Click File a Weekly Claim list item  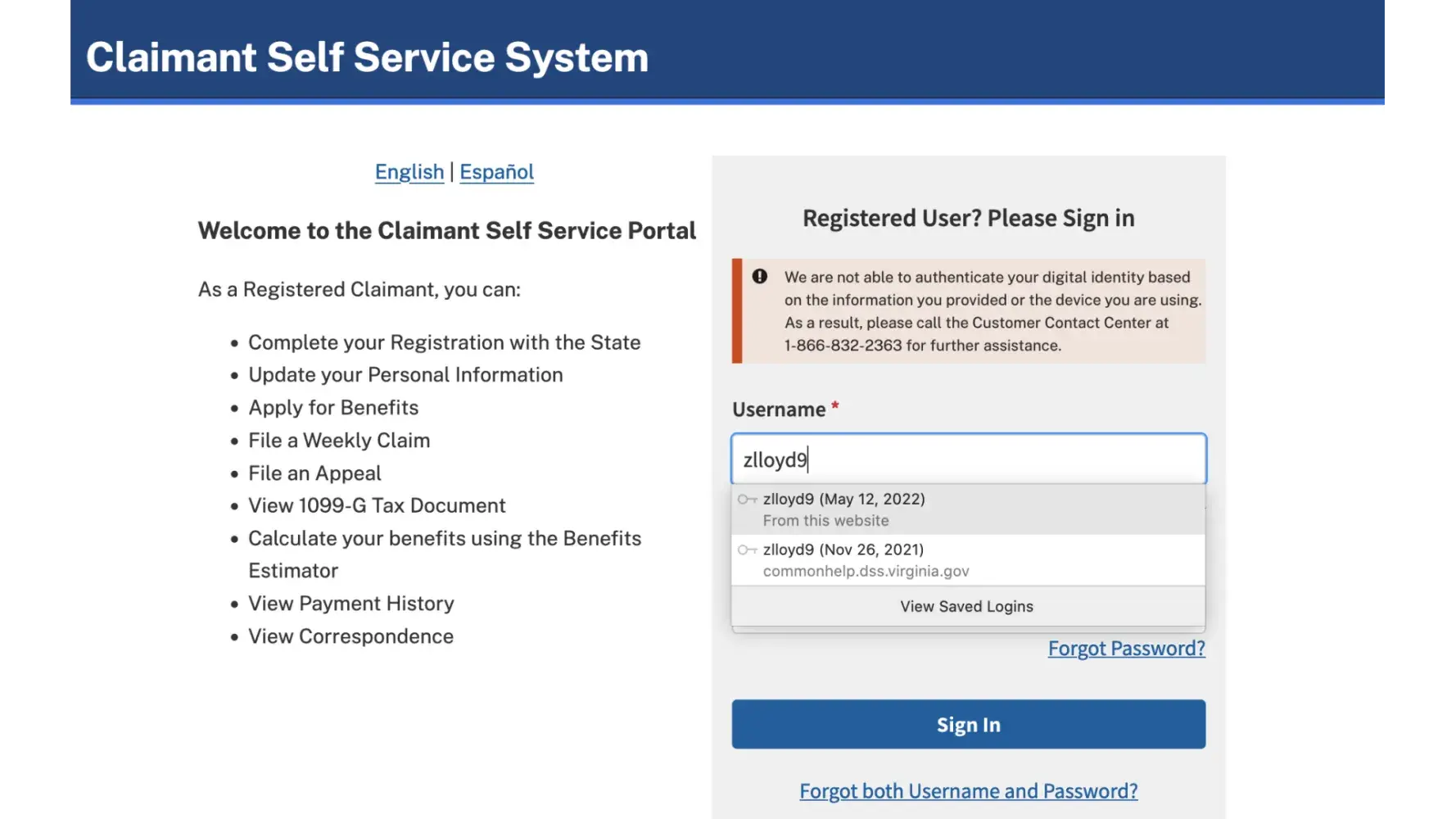tap(339, 441)
